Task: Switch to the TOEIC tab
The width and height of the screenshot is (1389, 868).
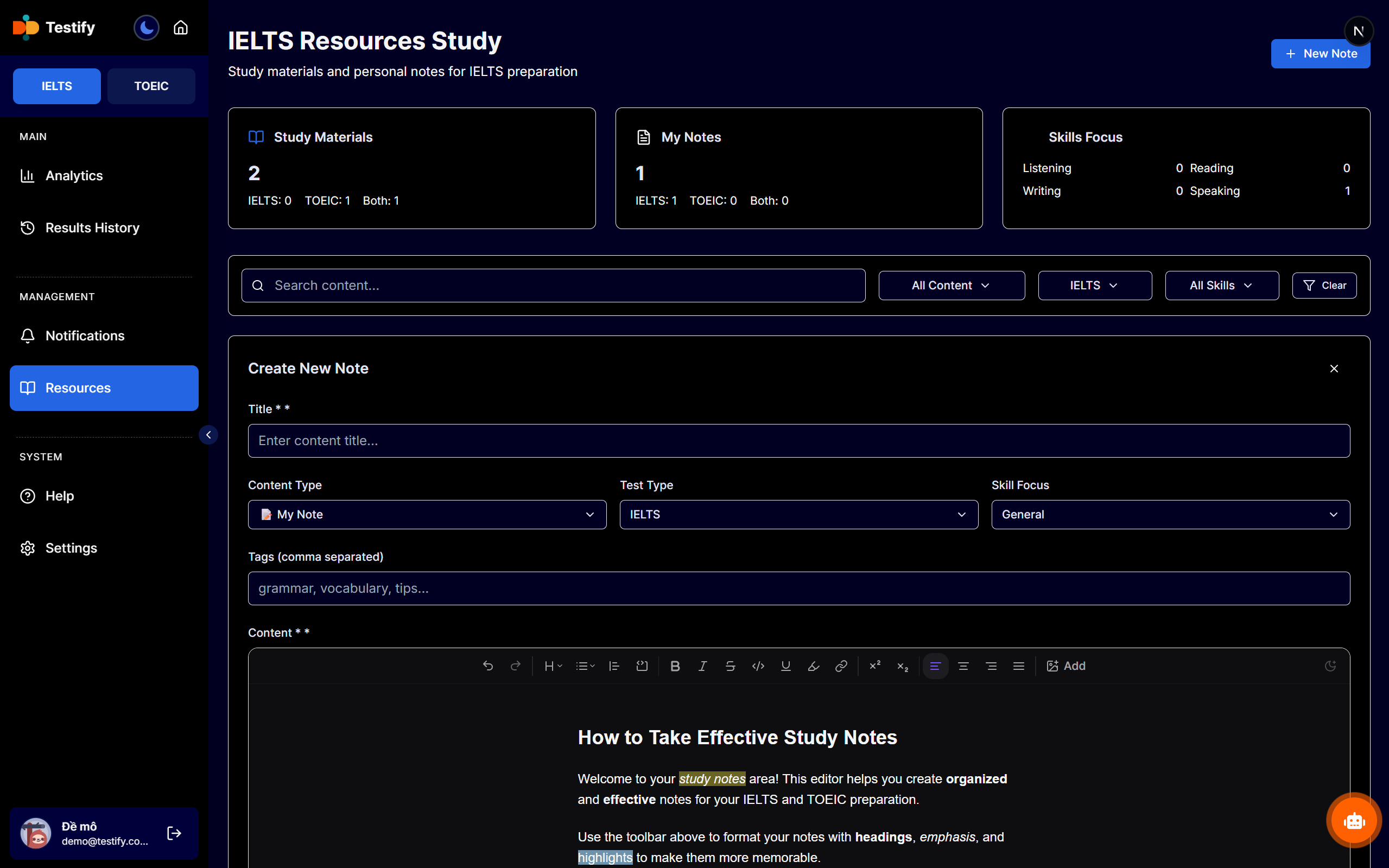Action: [x=151, y=86]
